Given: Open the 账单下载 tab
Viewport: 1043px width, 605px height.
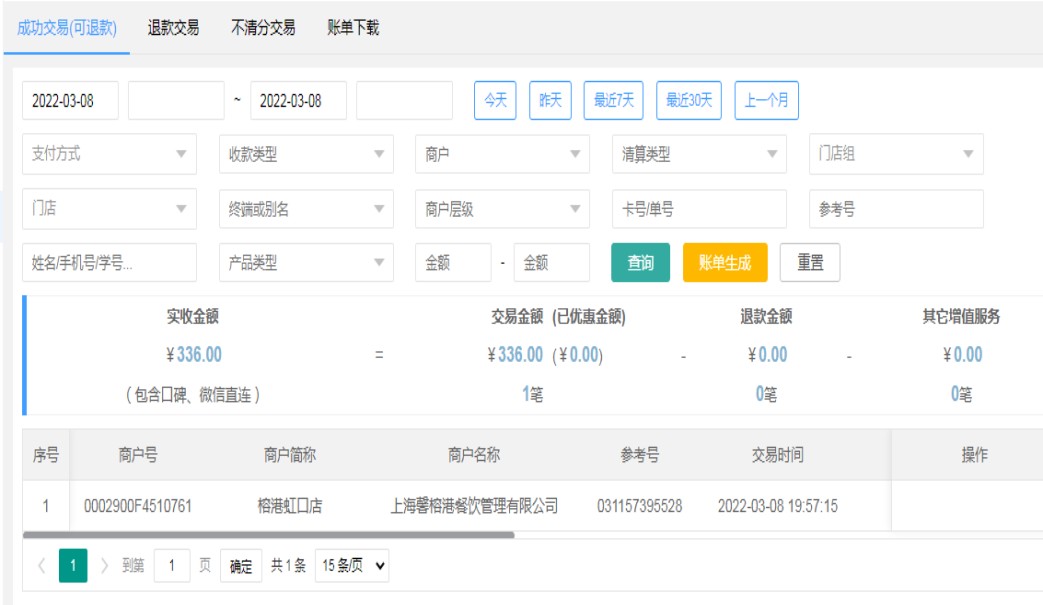Looking at the screenshot, I should 353,28.
